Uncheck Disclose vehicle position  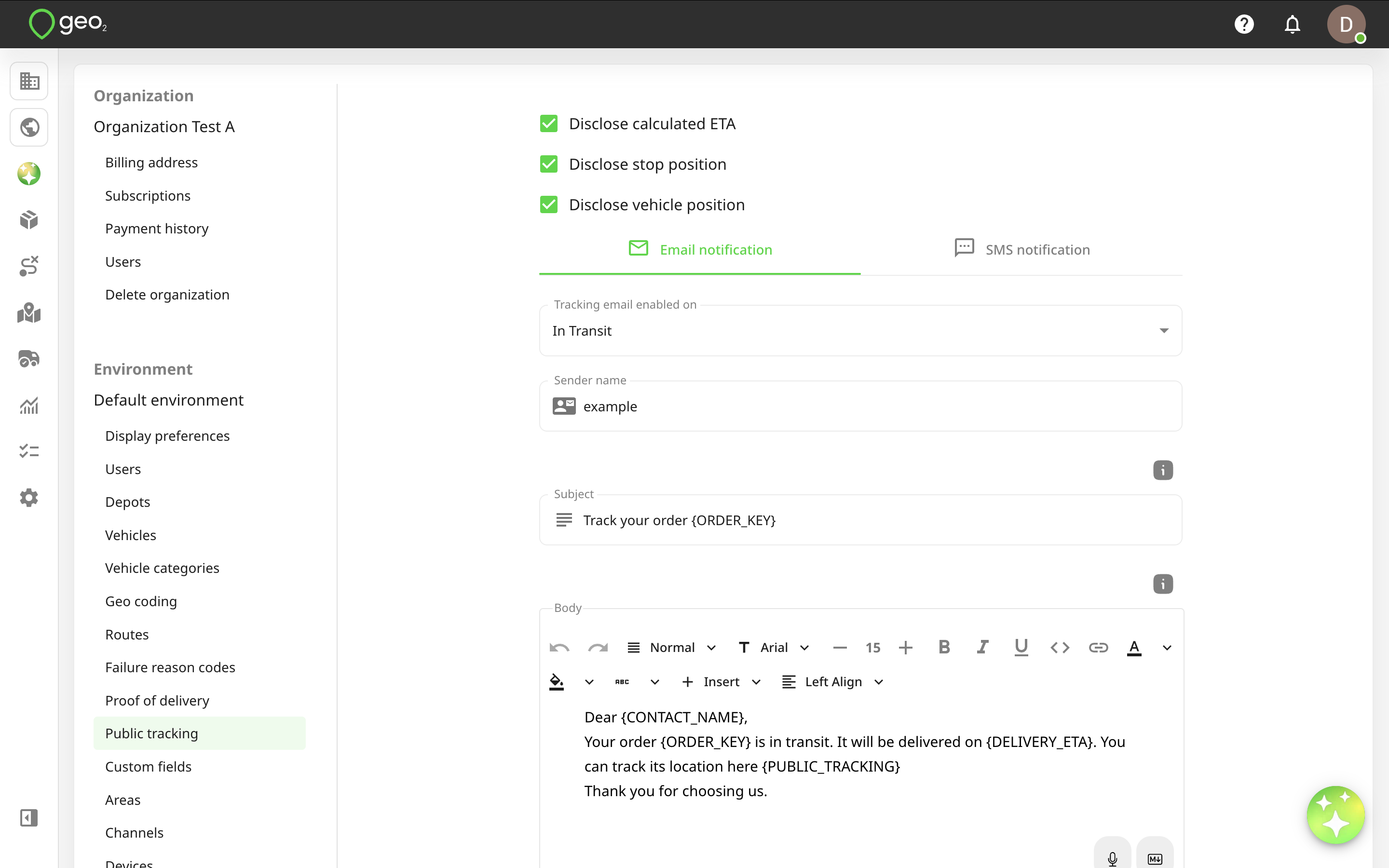pyautogui.click(x=549, y=204)
